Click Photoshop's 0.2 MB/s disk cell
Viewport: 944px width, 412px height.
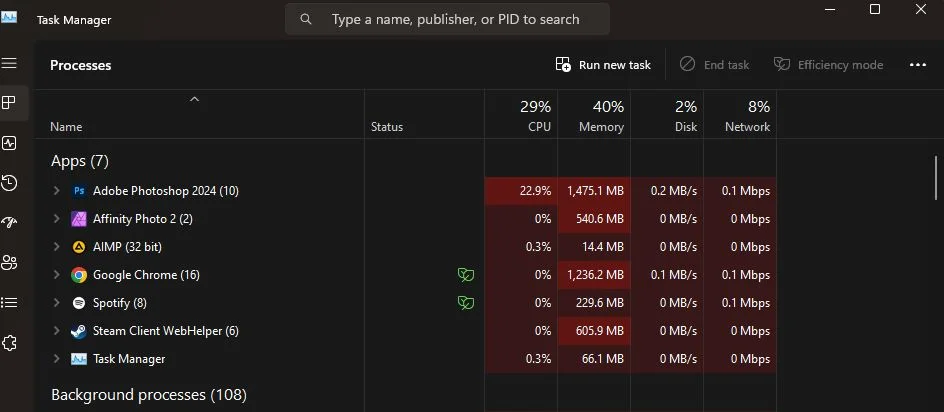(667, 191)
